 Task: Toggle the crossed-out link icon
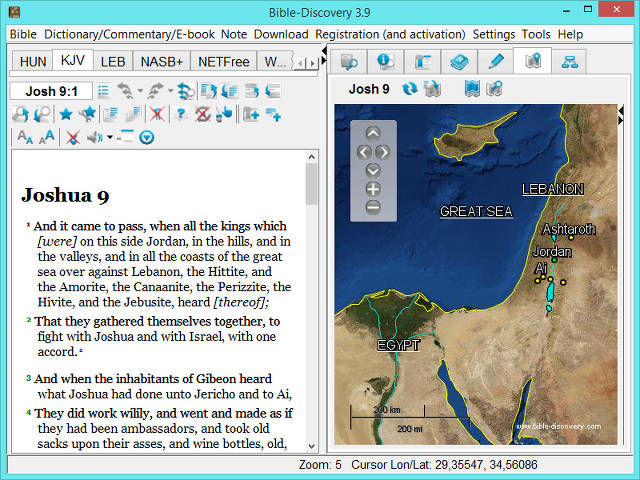202,114
